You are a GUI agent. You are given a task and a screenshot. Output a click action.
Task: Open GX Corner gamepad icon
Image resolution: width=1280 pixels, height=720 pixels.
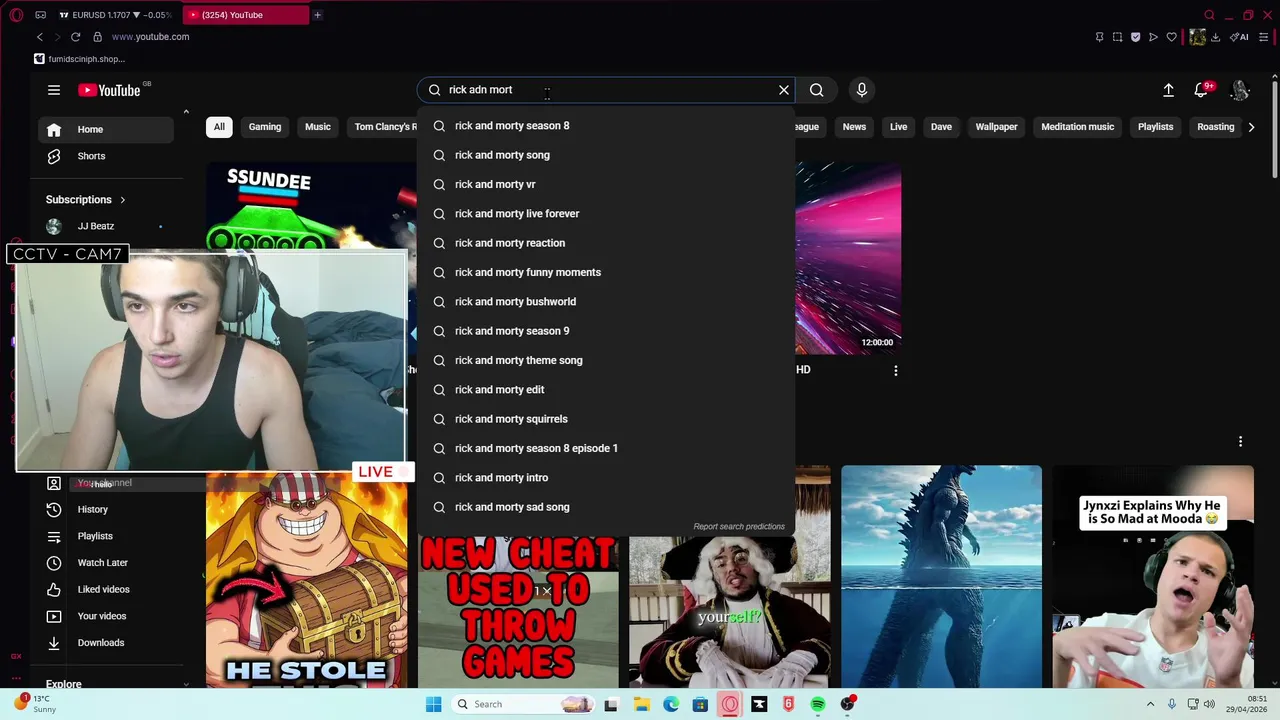click(x=40, y=15)
